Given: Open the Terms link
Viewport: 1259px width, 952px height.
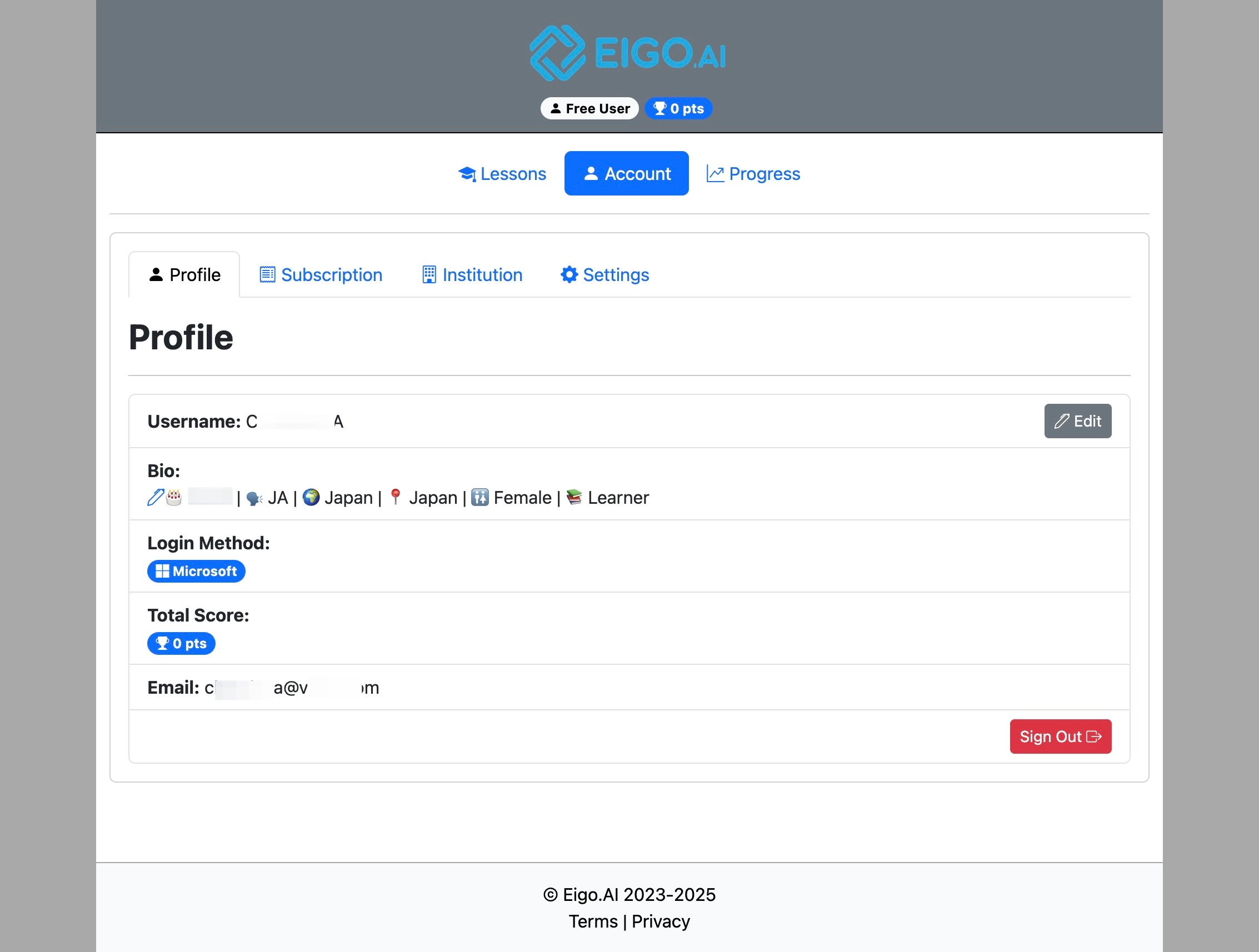Looking at the screenshot, I should 593,921.
